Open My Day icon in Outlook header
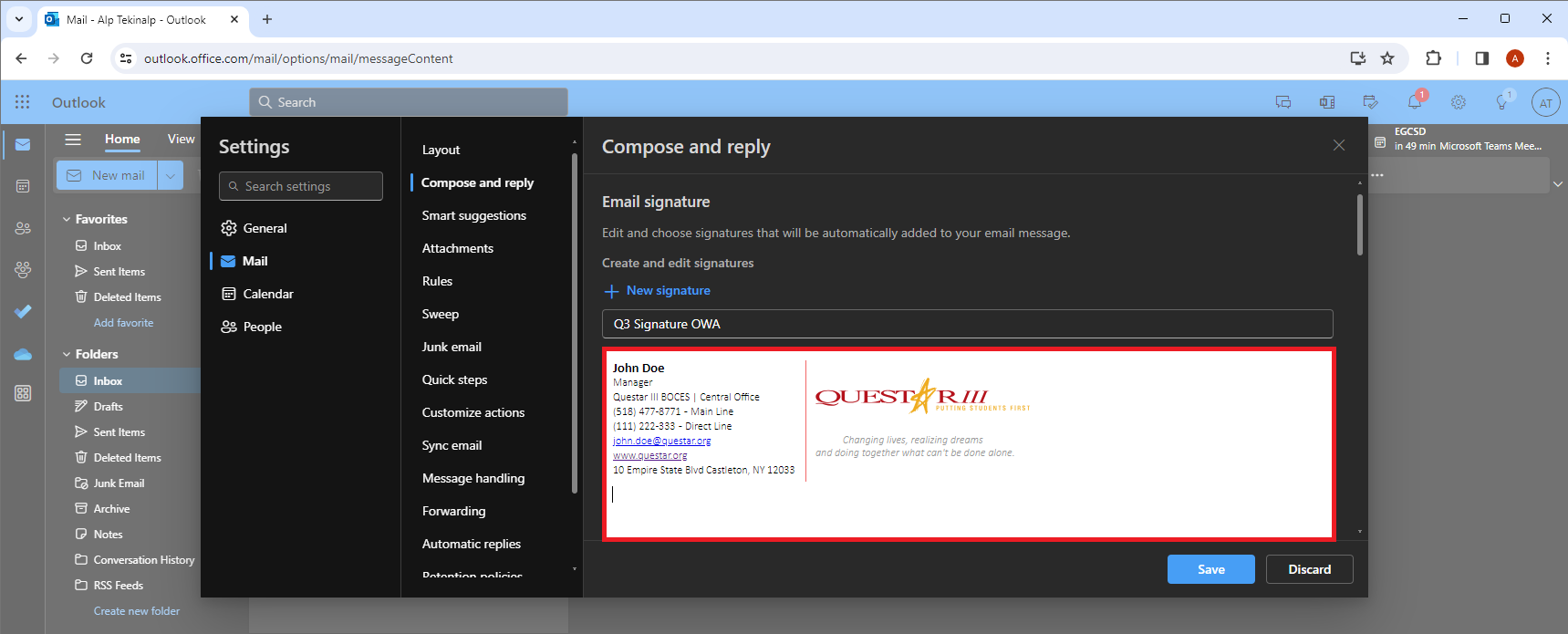The height and width of the screenshot is (634, 1568). pyautogui.click(x=1370, y=102)
